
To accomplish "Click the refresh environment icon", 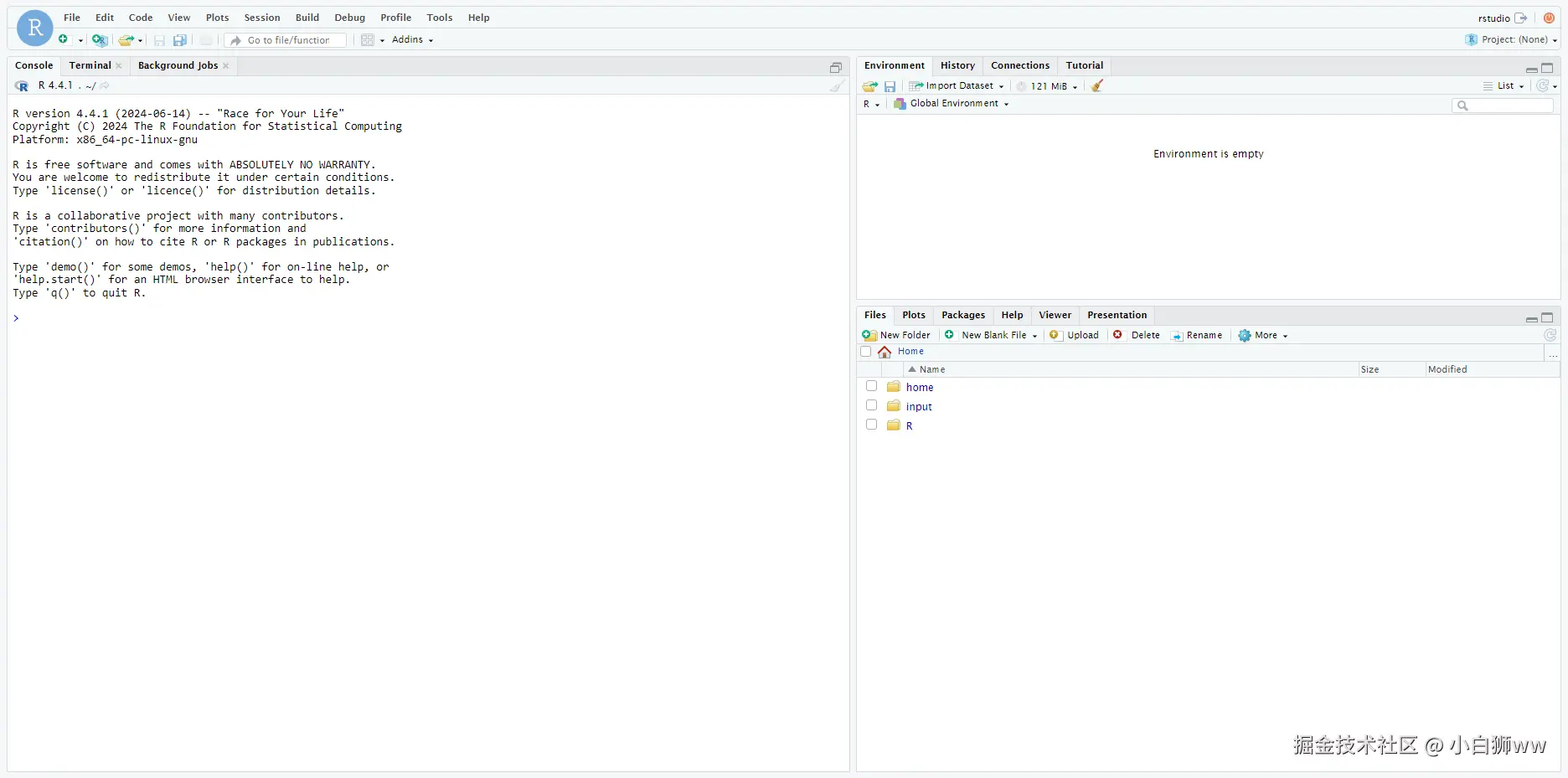I will (x=1543, y=85).
